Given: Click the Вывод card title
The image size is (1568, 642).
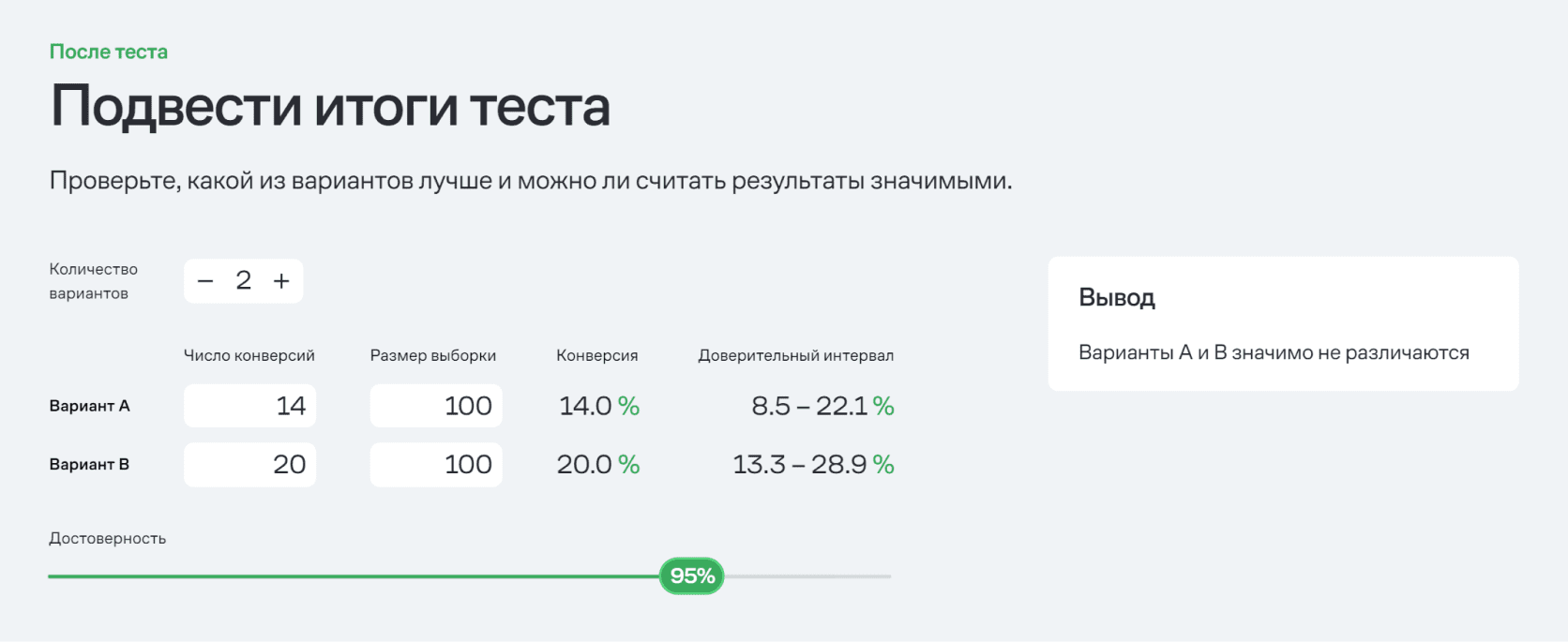Looking at the screenshot, I should coord(1117,298).
